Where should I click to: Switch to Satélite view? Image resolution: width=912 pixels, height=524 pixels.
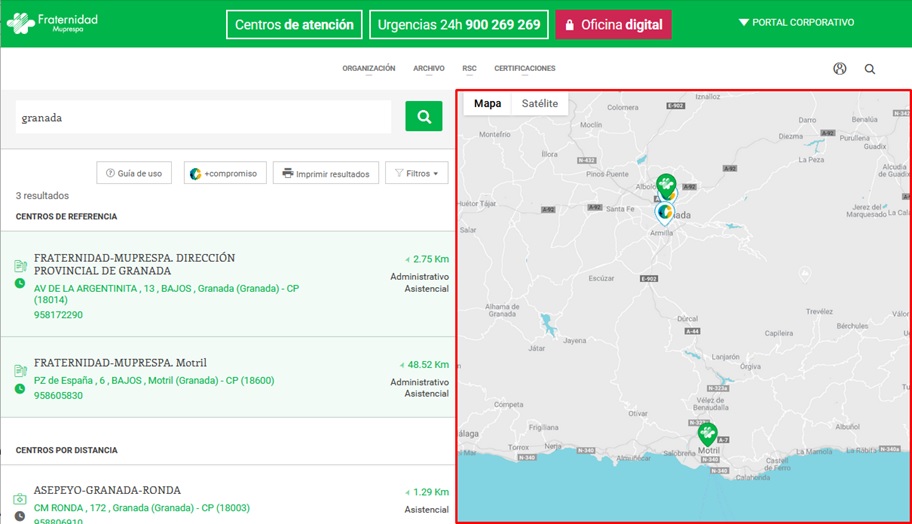tap(540, 103)
